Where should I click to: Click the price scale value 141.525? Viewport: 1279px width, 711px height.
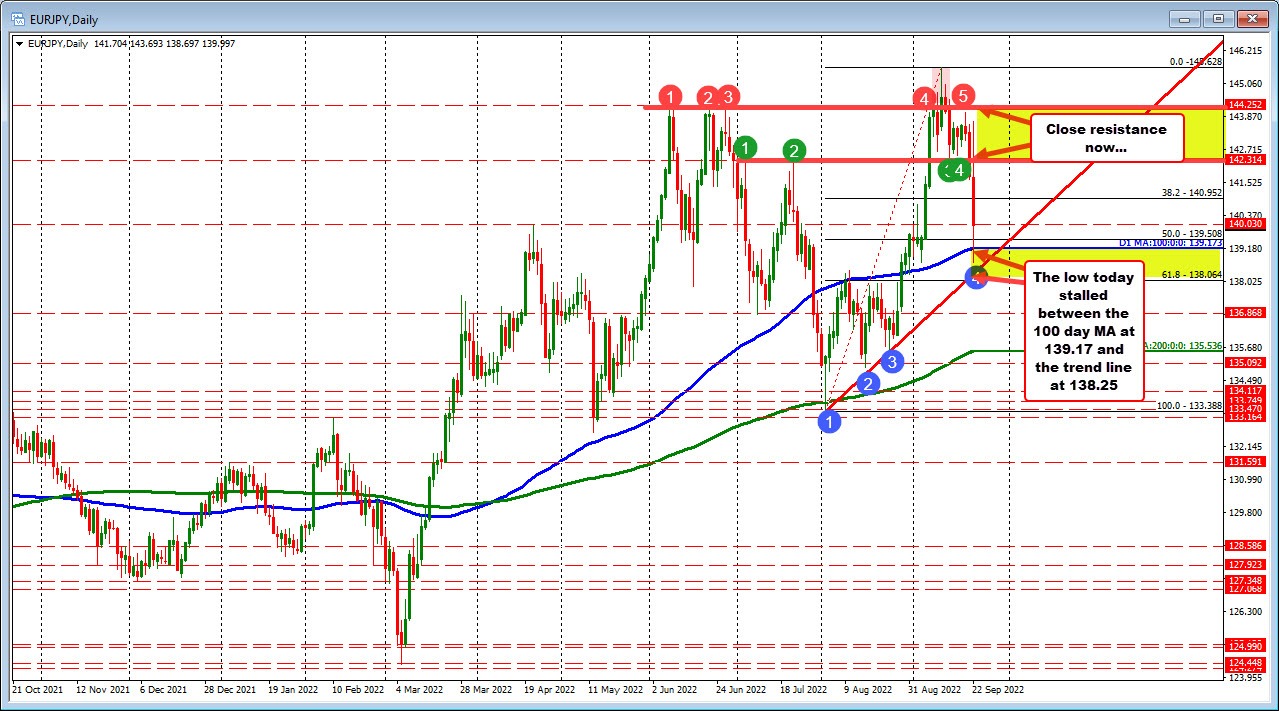1246,182
